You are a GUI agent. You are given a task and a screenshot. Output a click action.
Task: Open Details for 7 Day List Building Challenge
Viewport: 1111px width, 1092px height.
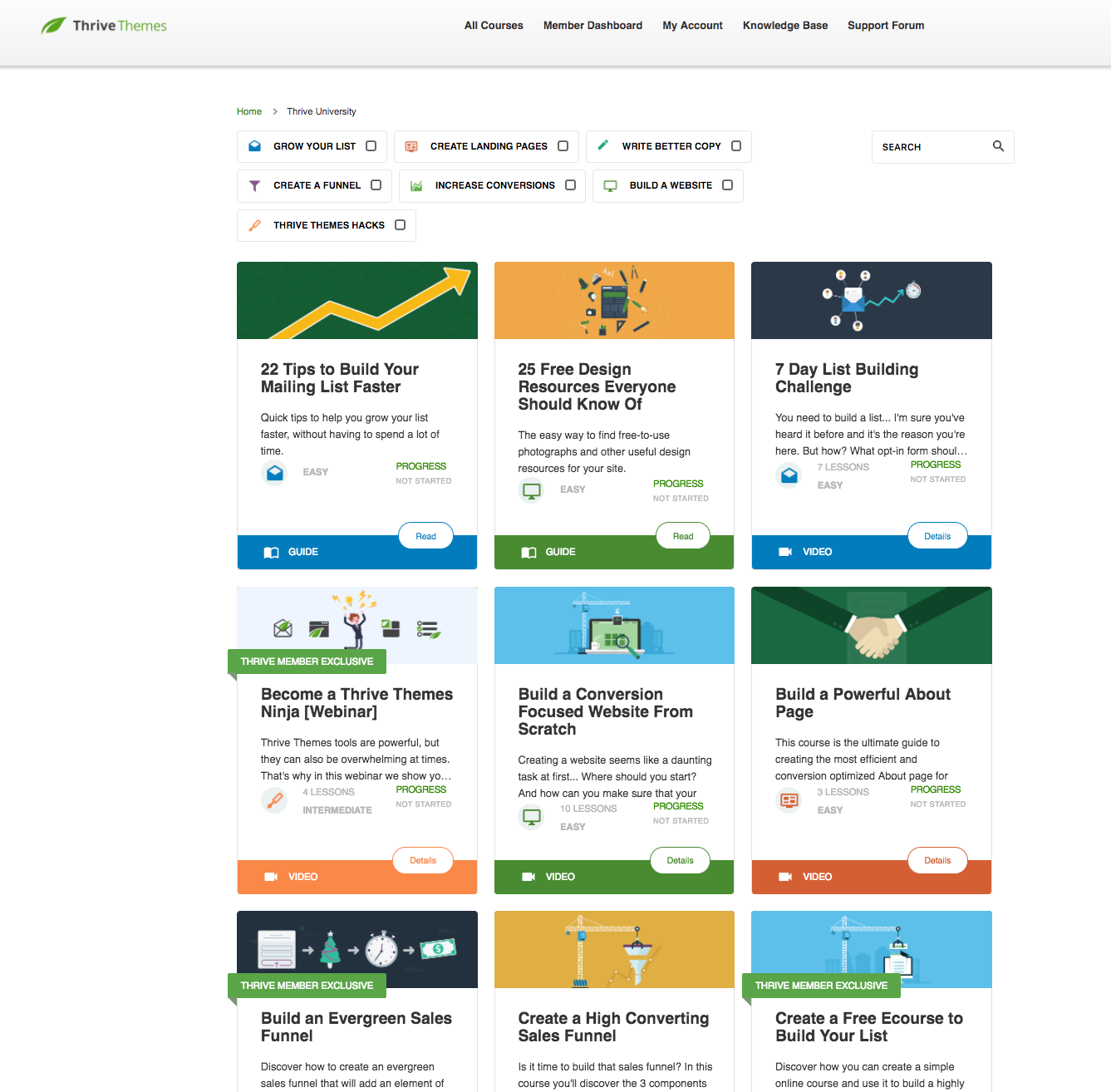936,536
